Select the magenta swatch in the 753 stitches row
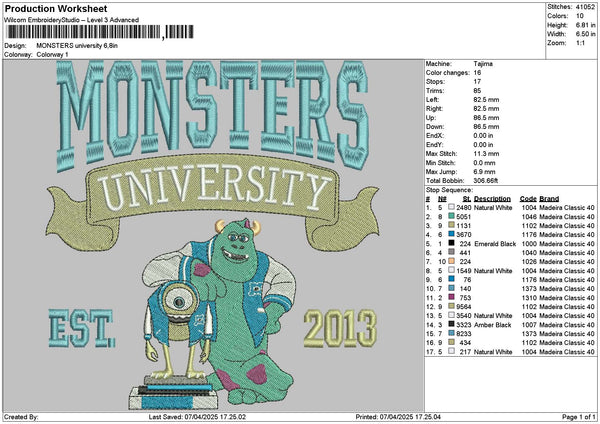This screenshot has width=600, height=424. (x=452, y=297)
